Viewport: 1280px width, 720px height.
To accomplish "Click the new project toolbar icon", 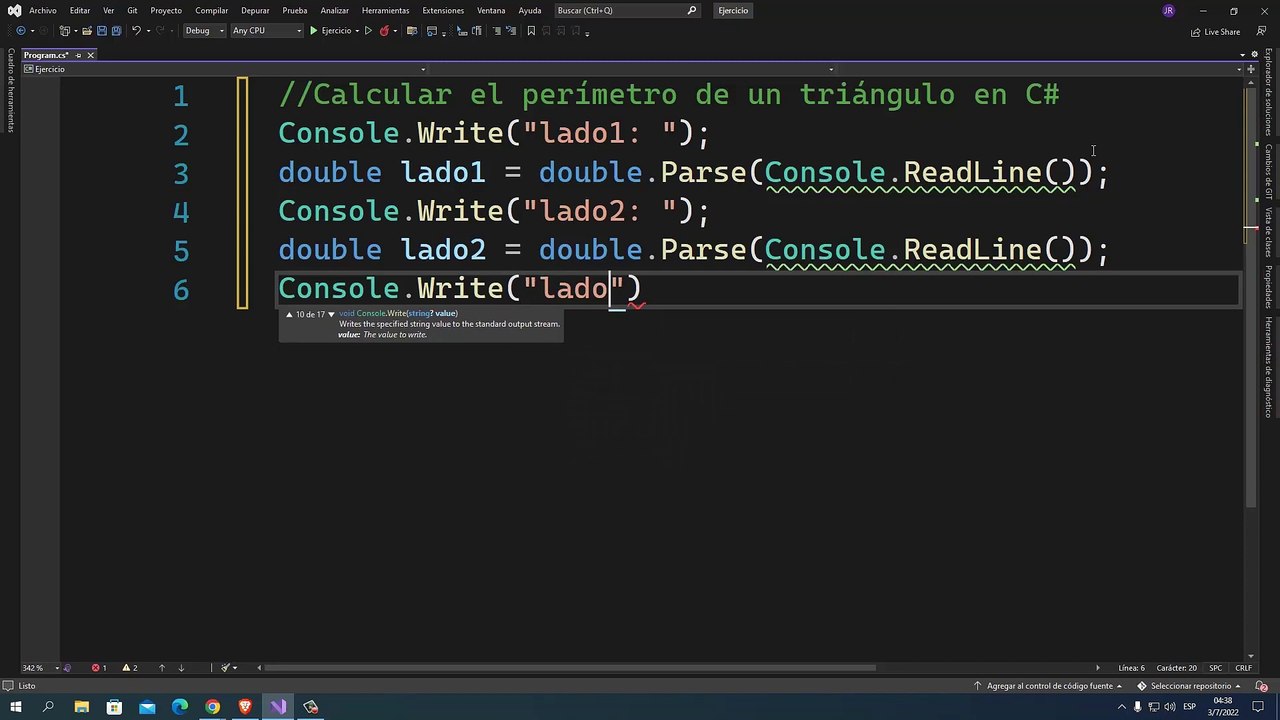I will point(64,31).
